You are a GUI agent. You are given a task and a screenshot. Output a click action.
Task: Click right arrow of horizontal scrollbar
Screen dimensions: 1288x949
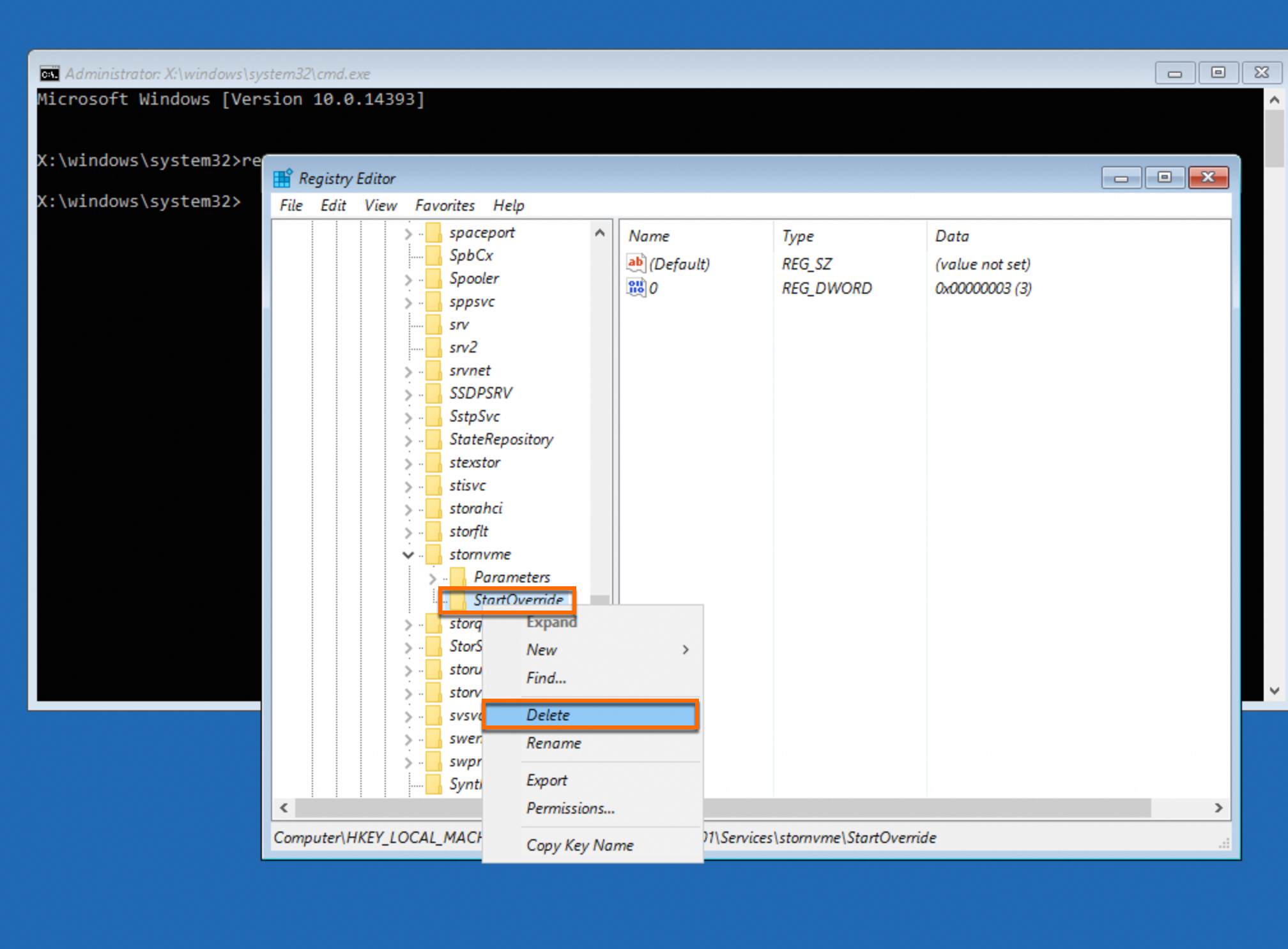(x=1218, y=808)
